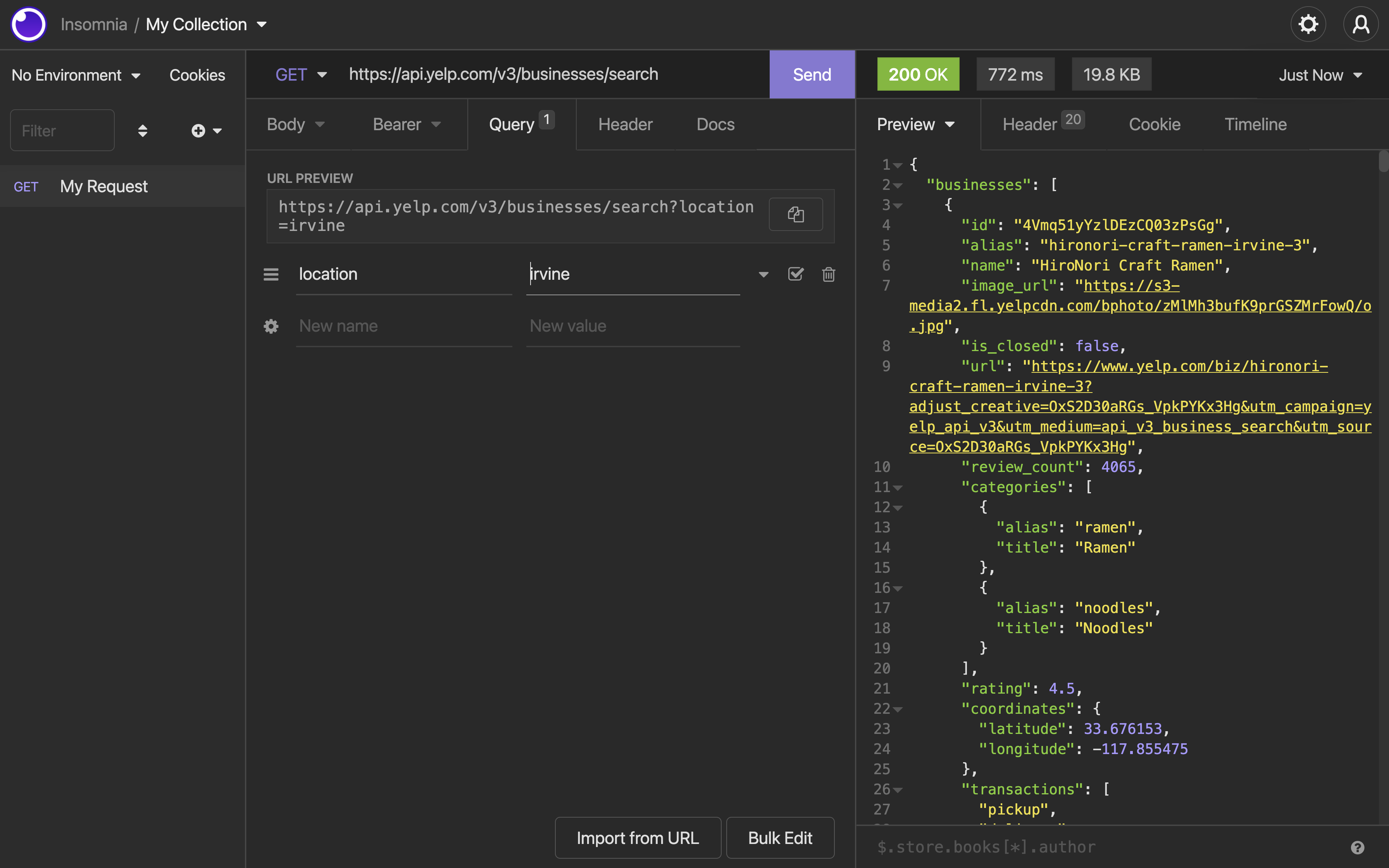Switch to the request Header tab
The image size is (1389, 868).
[x=625, y=124]
